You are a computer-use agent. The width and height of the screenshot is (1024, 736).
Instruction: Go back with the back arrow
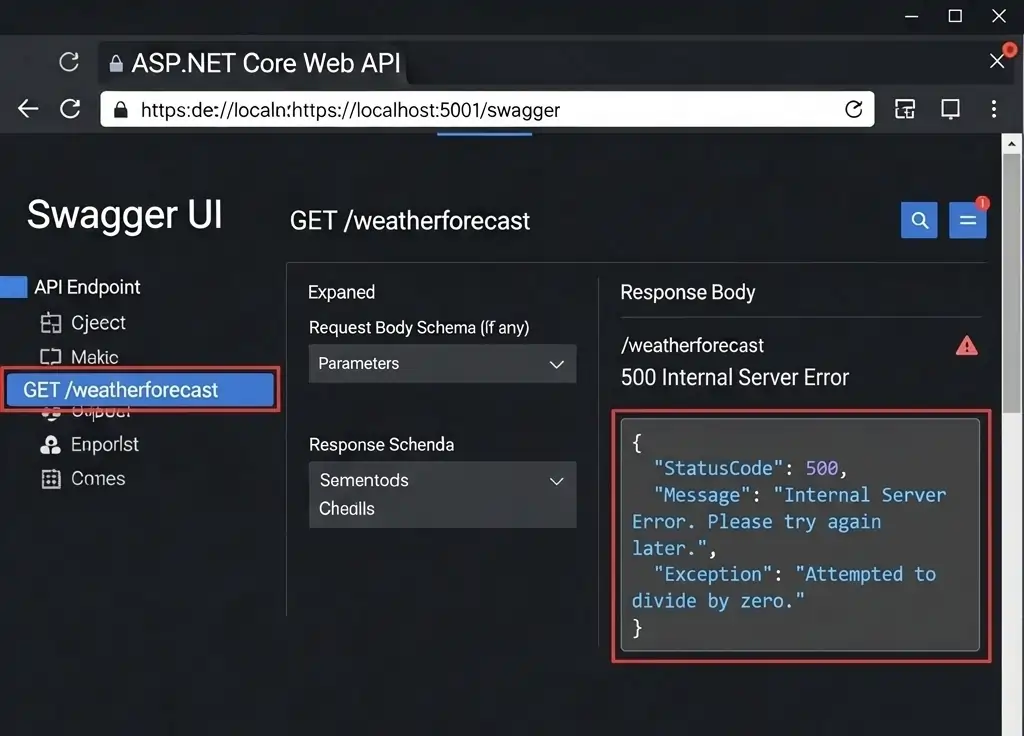point(27,108)
